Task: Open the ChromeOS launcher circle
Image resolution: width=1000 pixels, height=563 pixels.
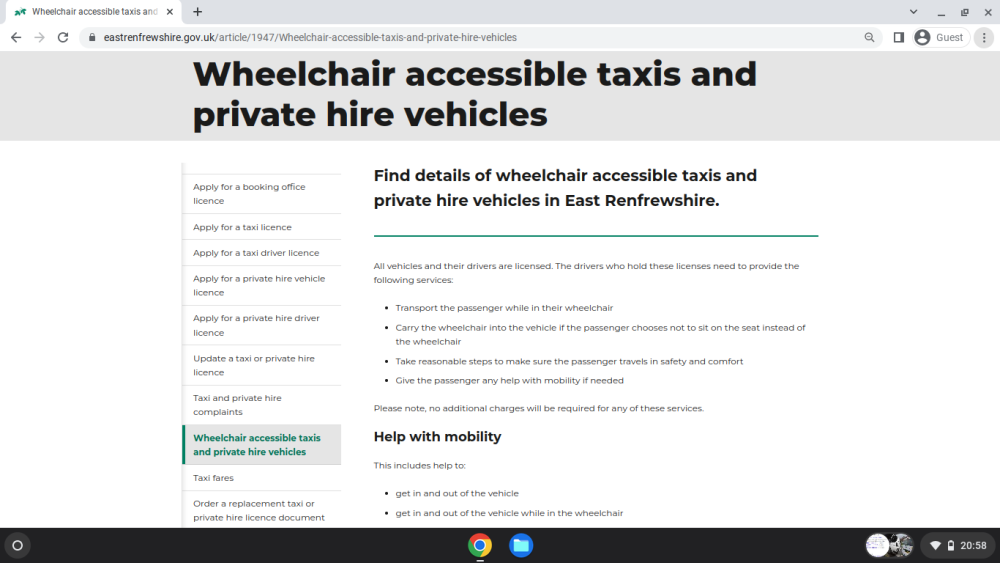Action: click(18, 545)
